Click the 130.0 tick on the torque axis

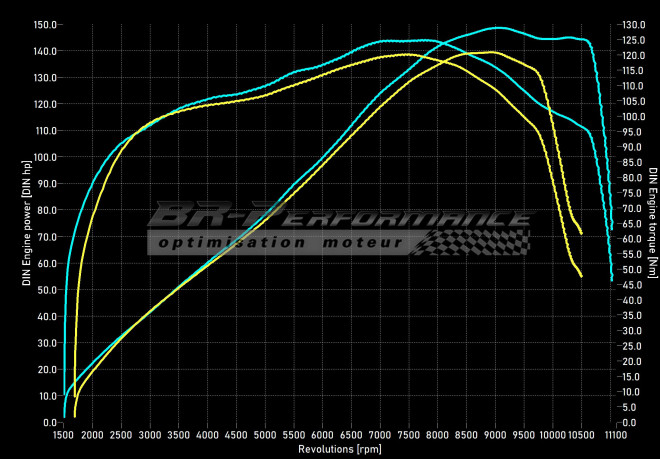632,24
